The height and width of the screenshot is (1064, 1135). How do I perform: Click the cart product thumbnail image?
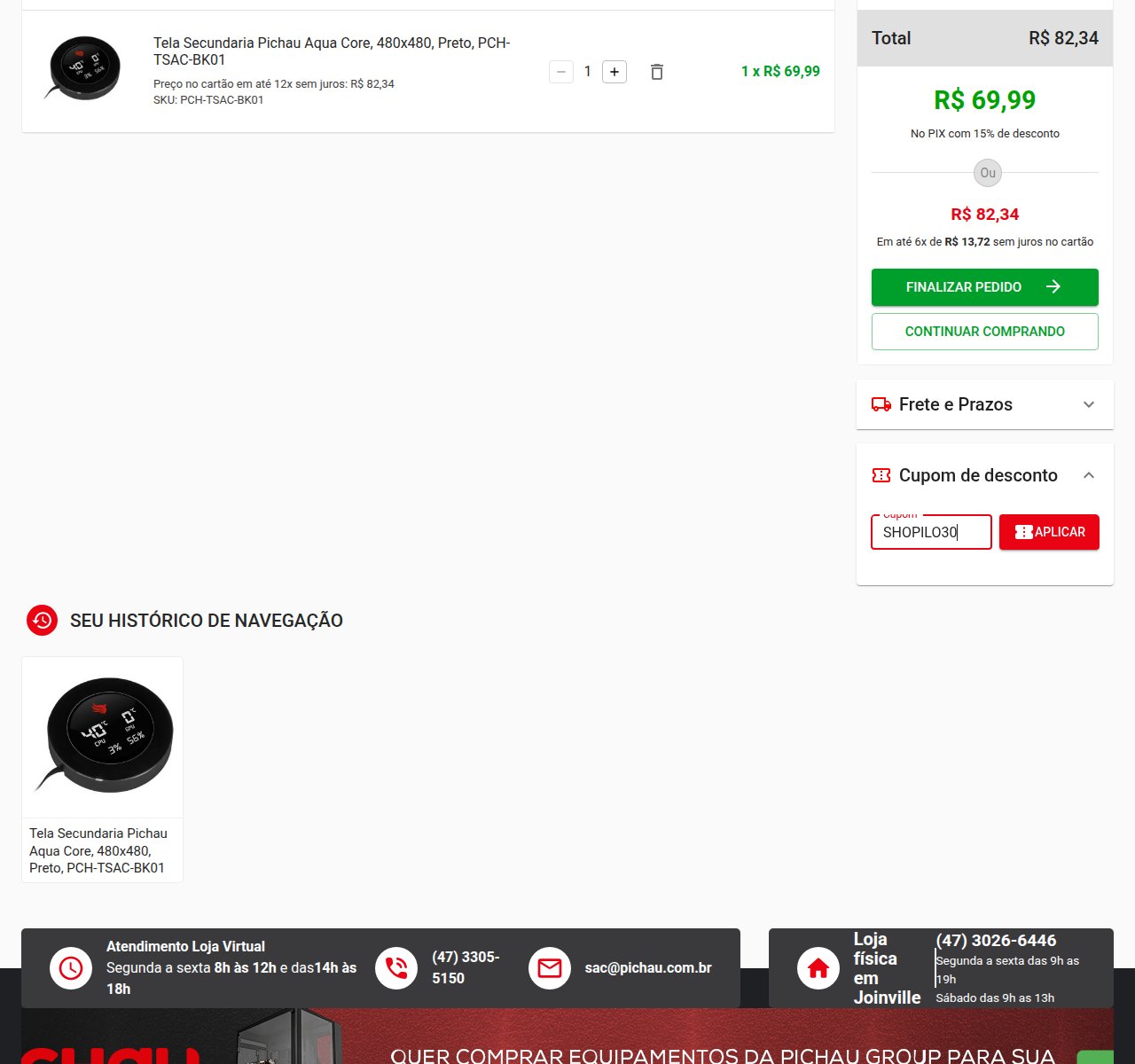pos(84,68)
